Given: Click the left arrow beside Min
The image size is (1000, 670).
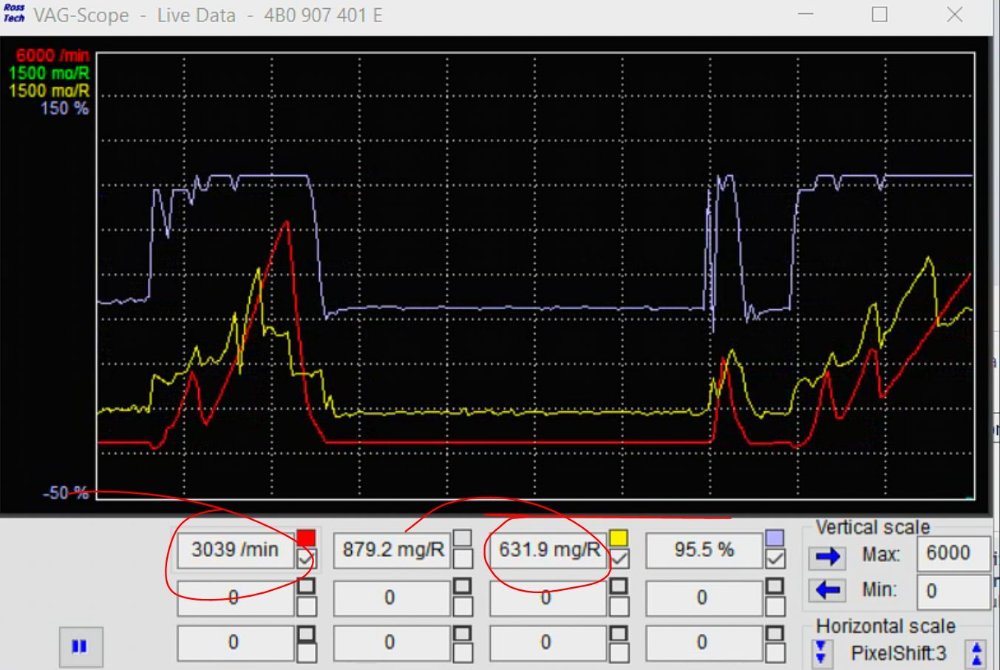Looking at the screenshot, I should (829, 590).
